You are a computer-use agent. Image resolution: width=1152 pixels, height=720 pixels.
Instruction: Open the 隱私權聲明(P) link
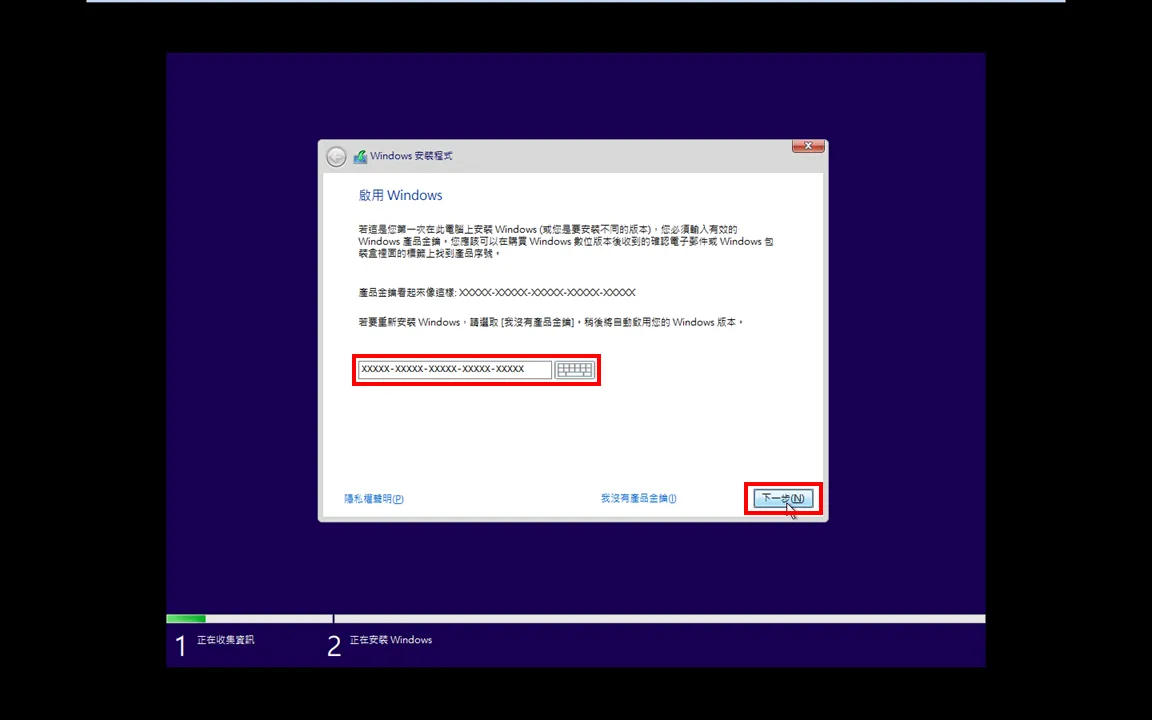pyautogui.click(x=374, y=499)
